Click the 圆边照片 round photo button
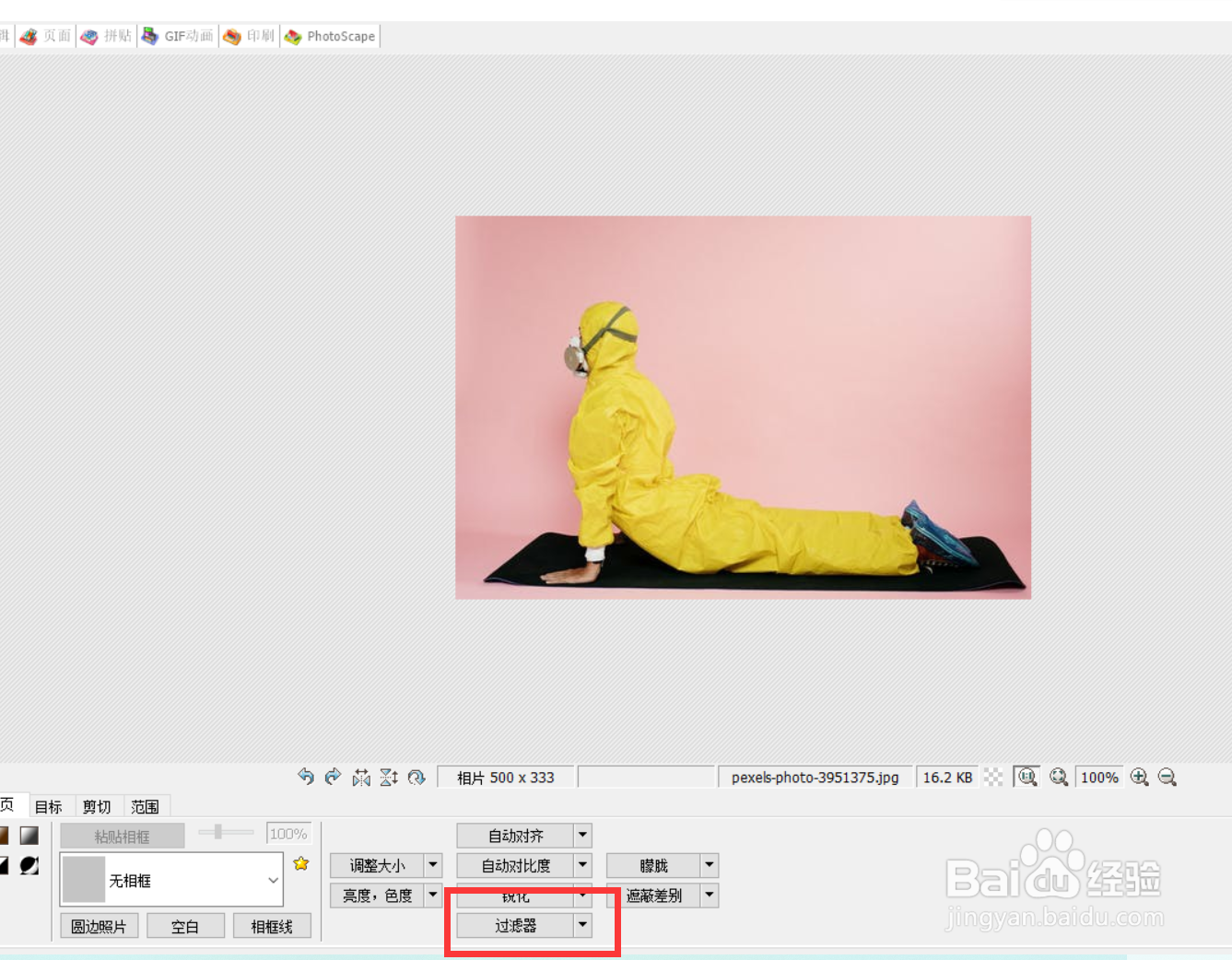The image size is (1232, 960). coord(99,926)
